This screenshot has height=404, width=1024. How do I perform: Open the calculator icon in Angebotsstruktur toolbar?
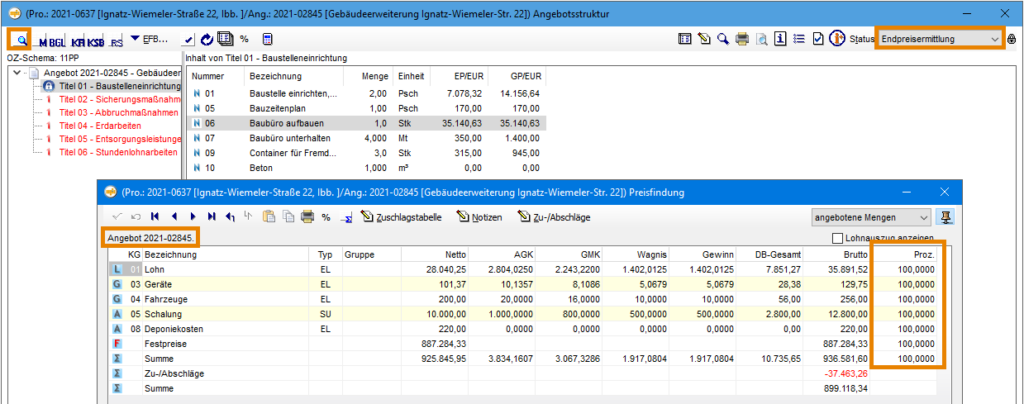coord(267,39)
